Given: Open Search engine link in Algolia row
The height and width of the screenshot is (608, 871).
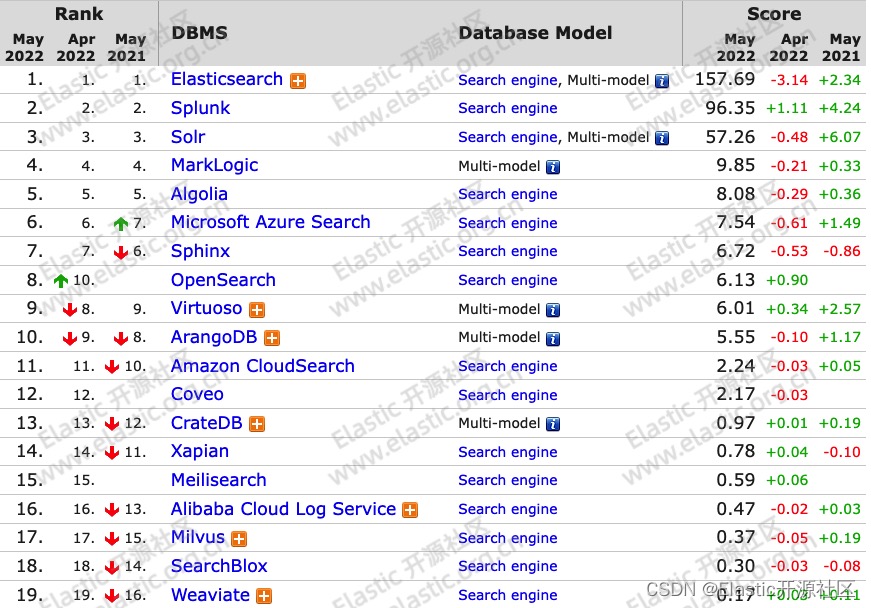Looking at the screenshot, I should point(508,194).
